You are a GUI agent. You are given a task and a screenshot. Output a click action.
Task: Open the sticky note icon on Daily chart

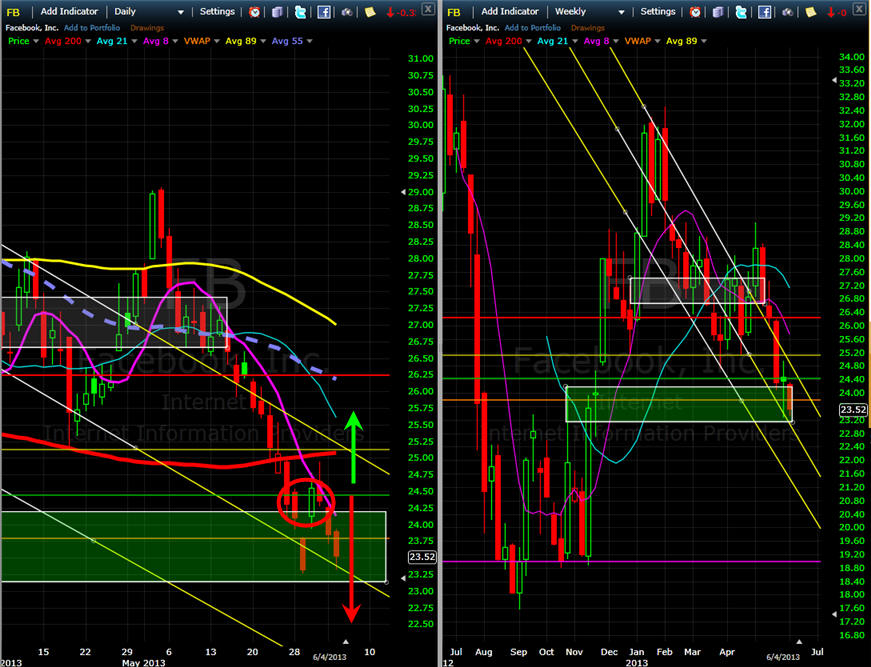pos(370,12)
